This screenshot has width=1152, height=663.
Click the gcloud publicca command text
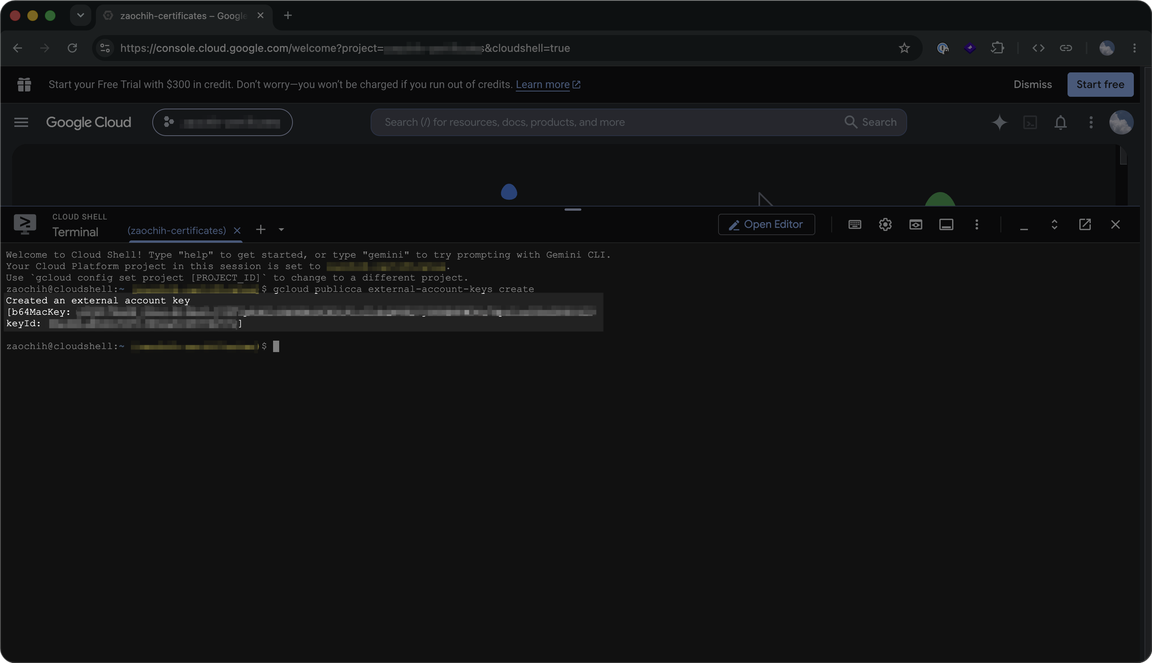(x=403, y=290)
